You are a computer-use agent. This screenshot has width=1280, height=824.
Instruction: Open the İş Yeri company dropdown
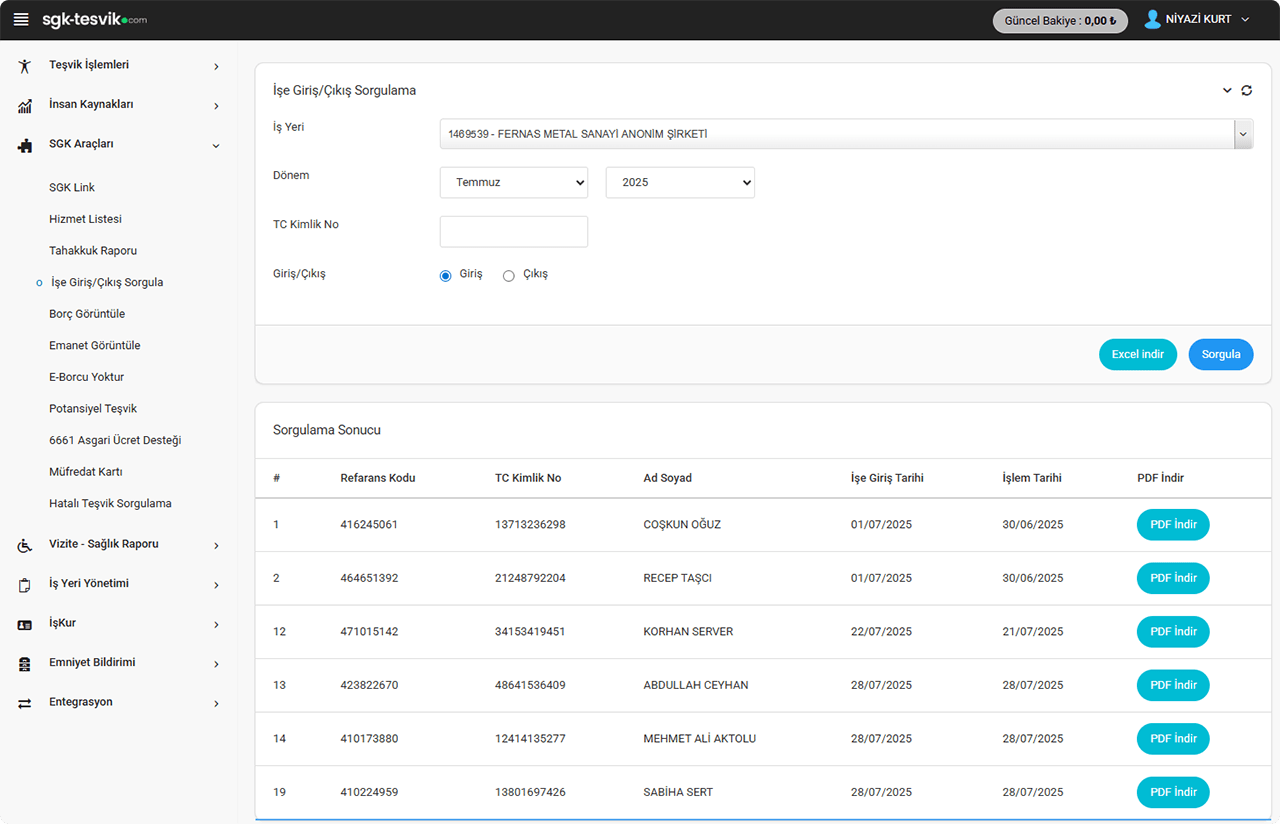(x=845, y=134)
